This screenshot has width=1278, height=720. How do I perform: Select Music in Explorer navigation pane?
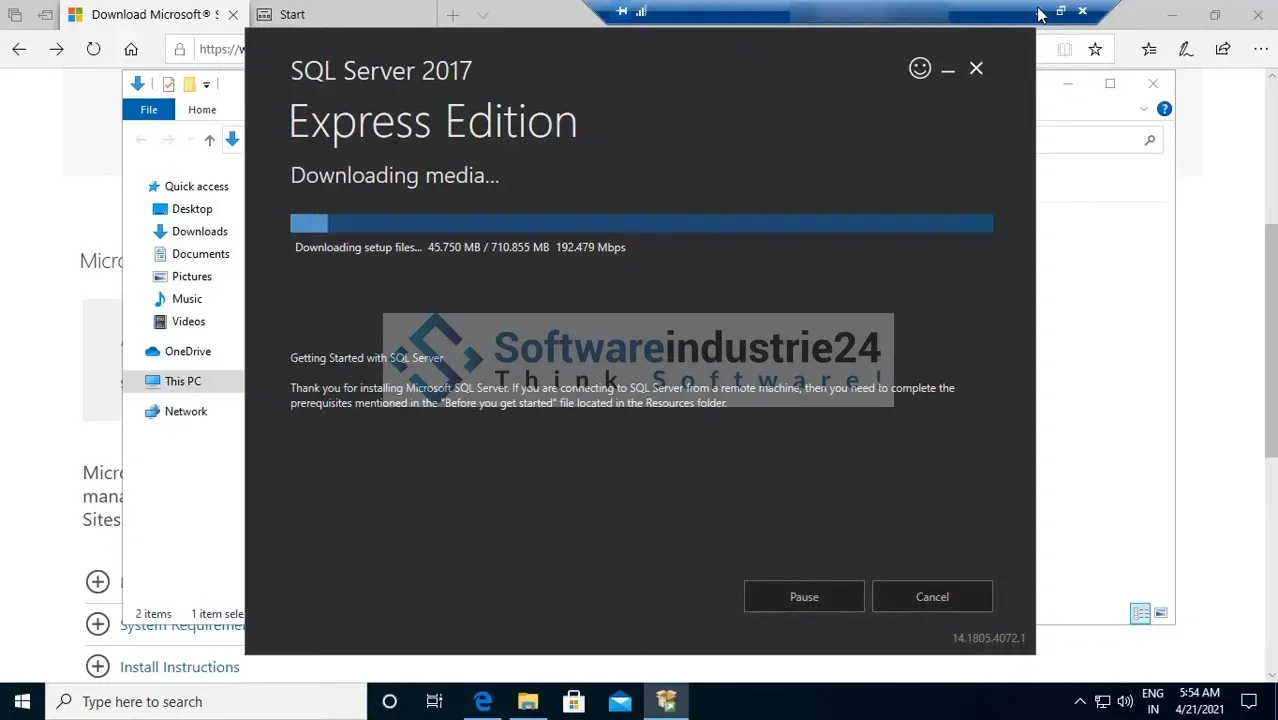tap(178, 299)
